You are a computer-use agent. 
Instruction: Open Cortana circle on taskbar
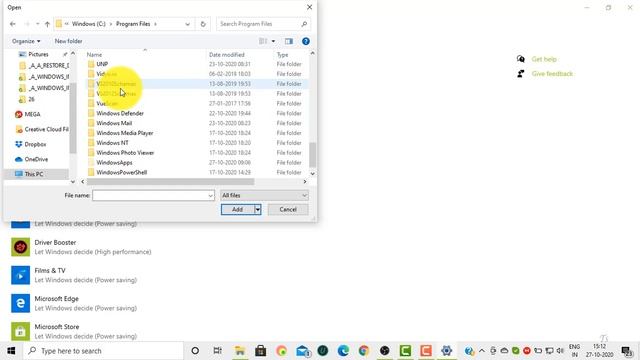(x=195, y=351)
